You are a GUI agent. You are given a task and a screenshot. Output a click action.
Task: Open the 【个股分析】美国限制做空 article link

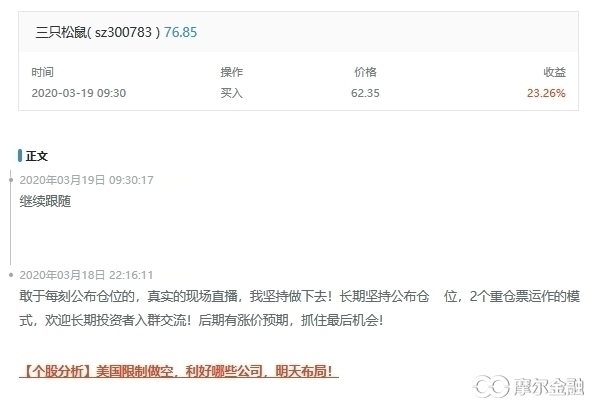click(x=179, y=371)
